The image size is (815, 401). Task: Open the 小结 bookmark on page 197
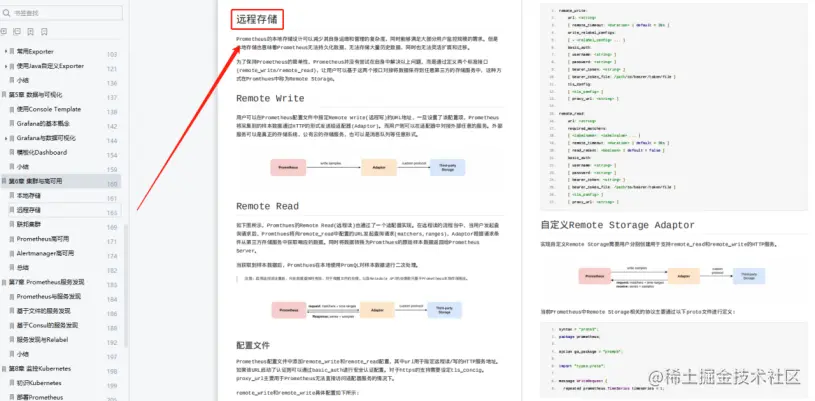click(22, 354)
